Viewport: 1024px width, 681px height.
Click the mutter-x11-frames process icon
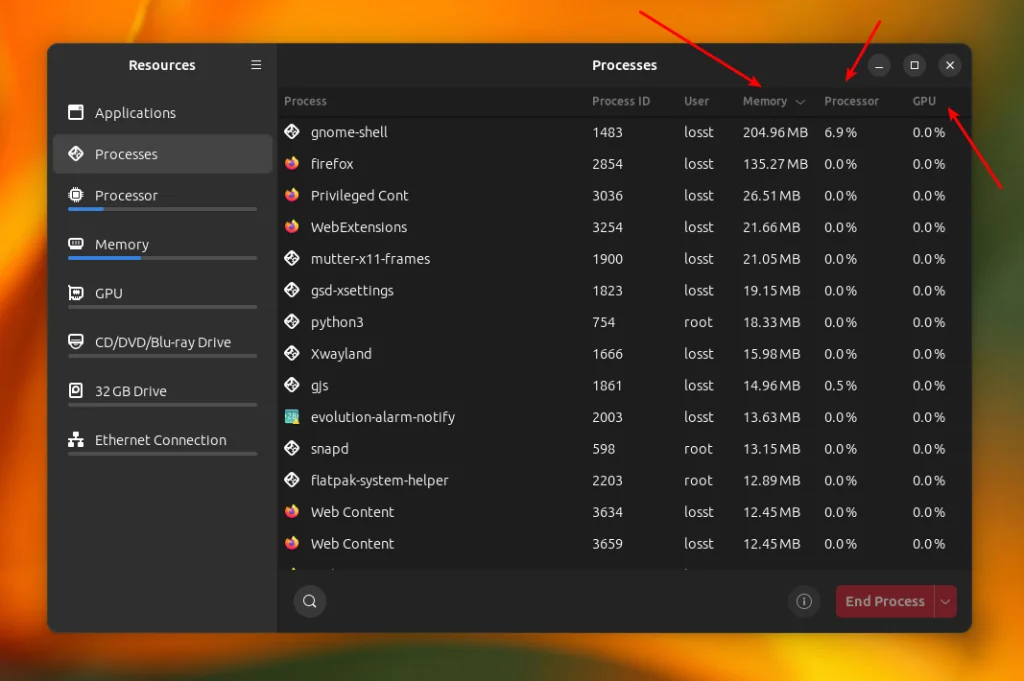point(292,258)
